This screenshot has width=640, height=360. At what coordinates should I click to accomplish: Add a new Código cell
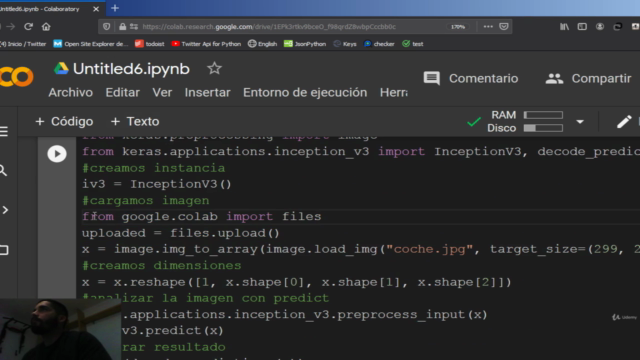tap(64, 122)
